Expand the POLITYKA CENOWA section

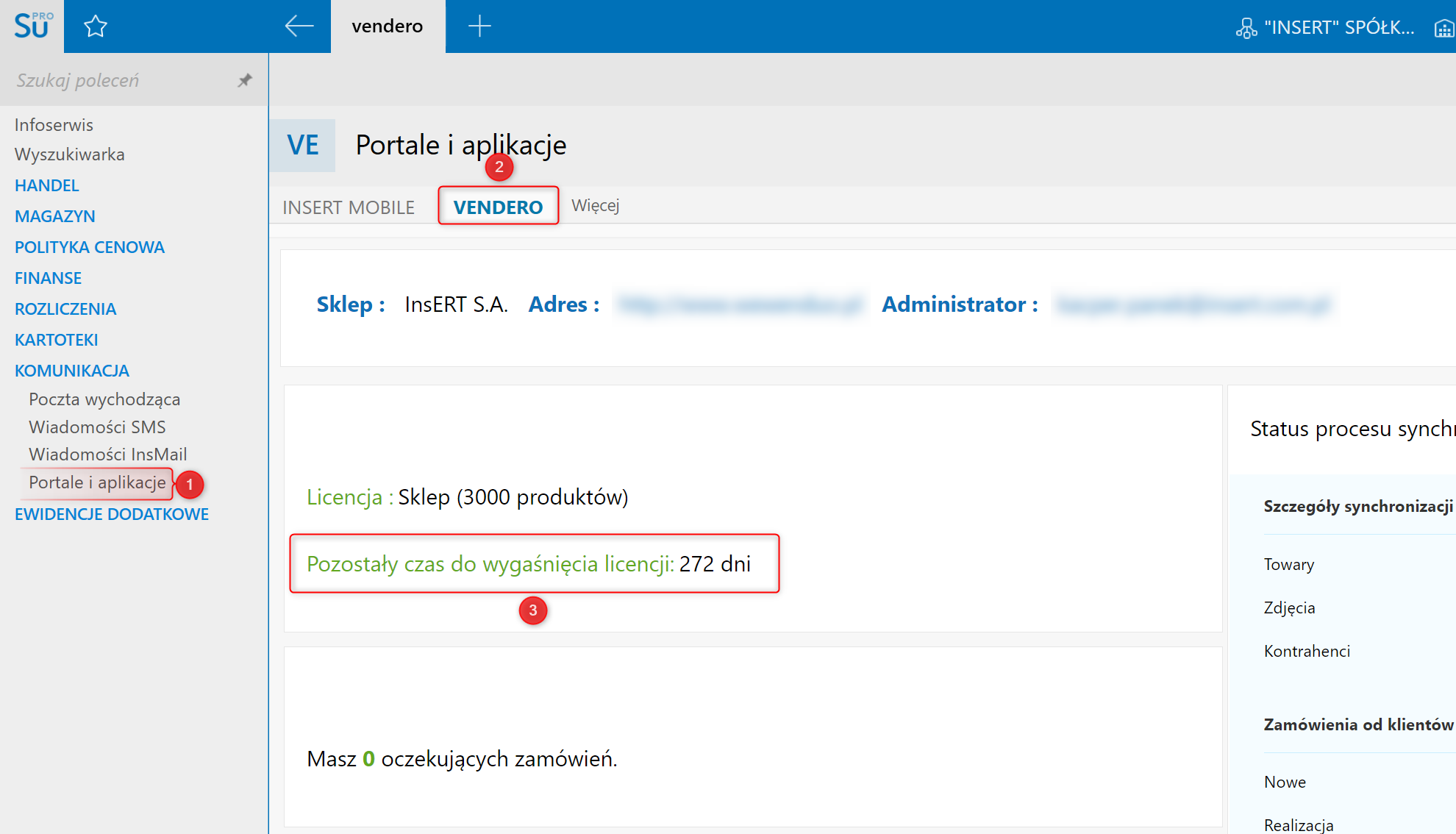[x=90, y=247]
